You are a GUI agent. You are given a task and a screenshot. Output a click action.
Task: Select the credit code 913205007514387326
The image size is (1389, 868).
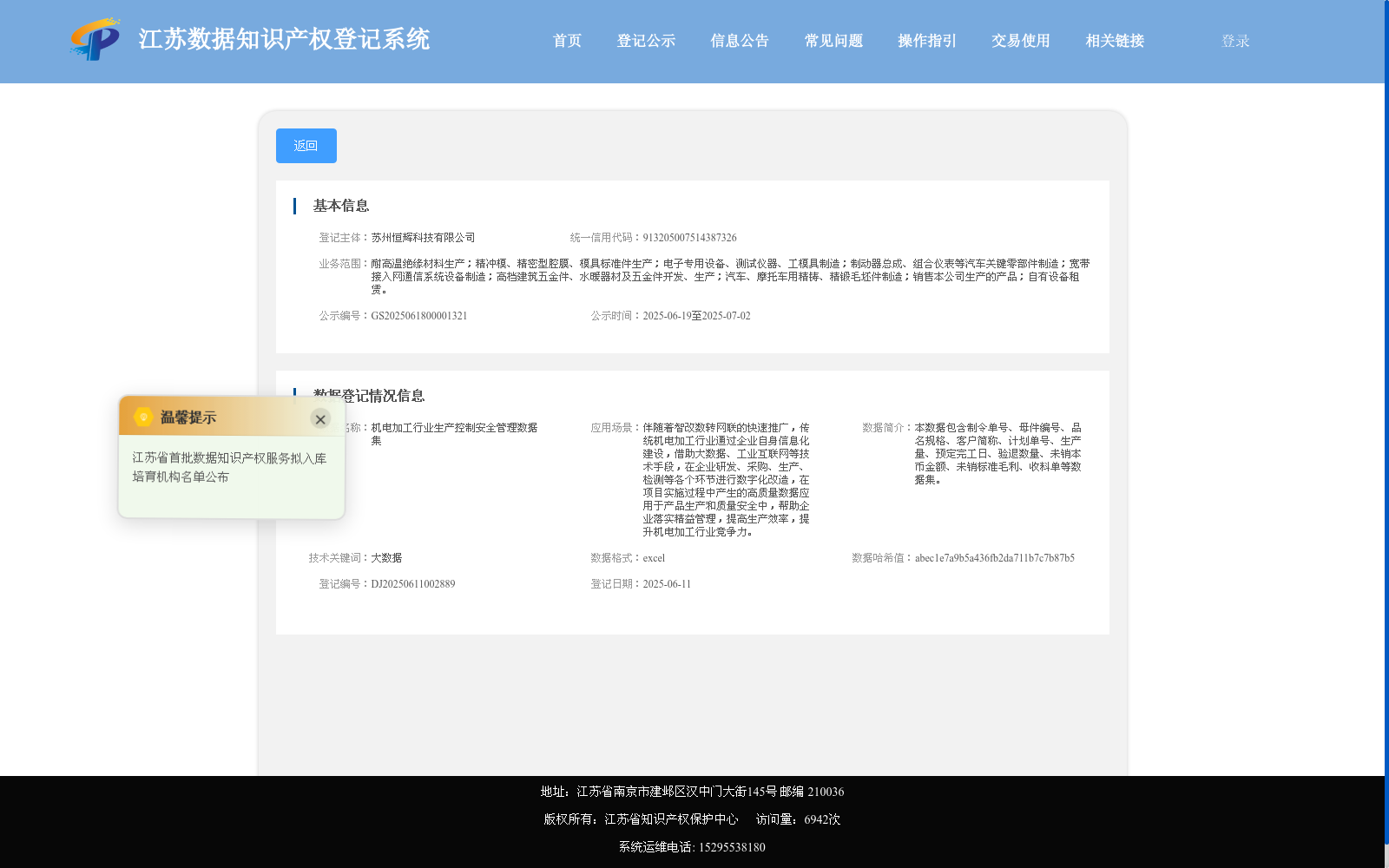pos(689,238)
